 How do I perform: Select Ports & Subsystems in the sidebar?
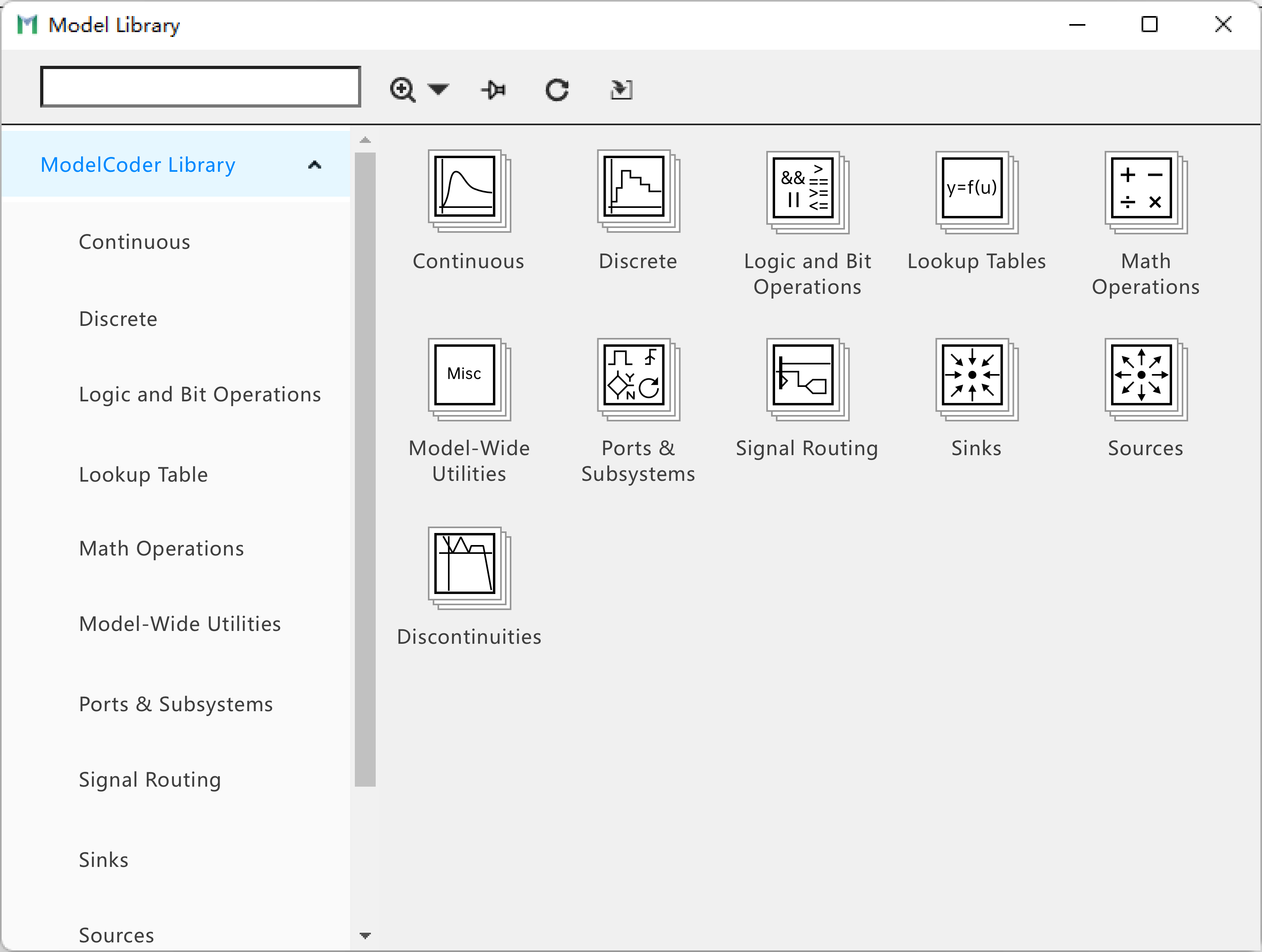click(176, 704)
